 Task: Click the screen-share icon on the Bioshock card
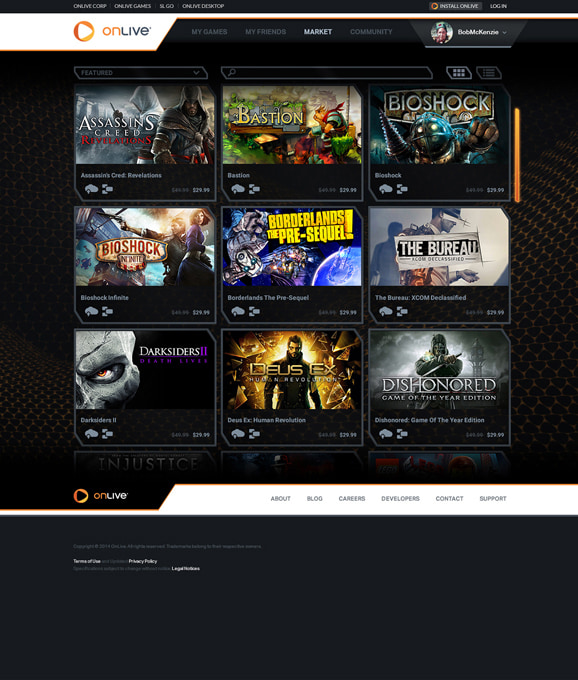(x=402, y=189)
